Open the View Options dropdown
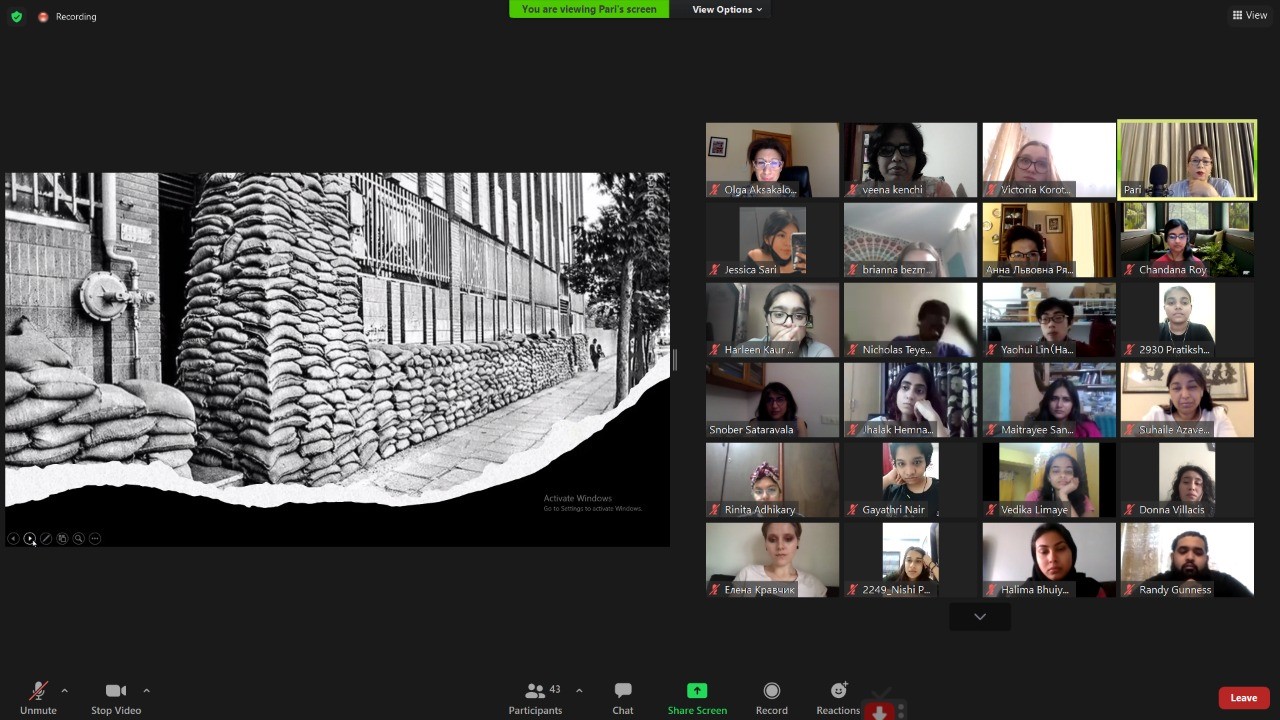 point(727,9)
